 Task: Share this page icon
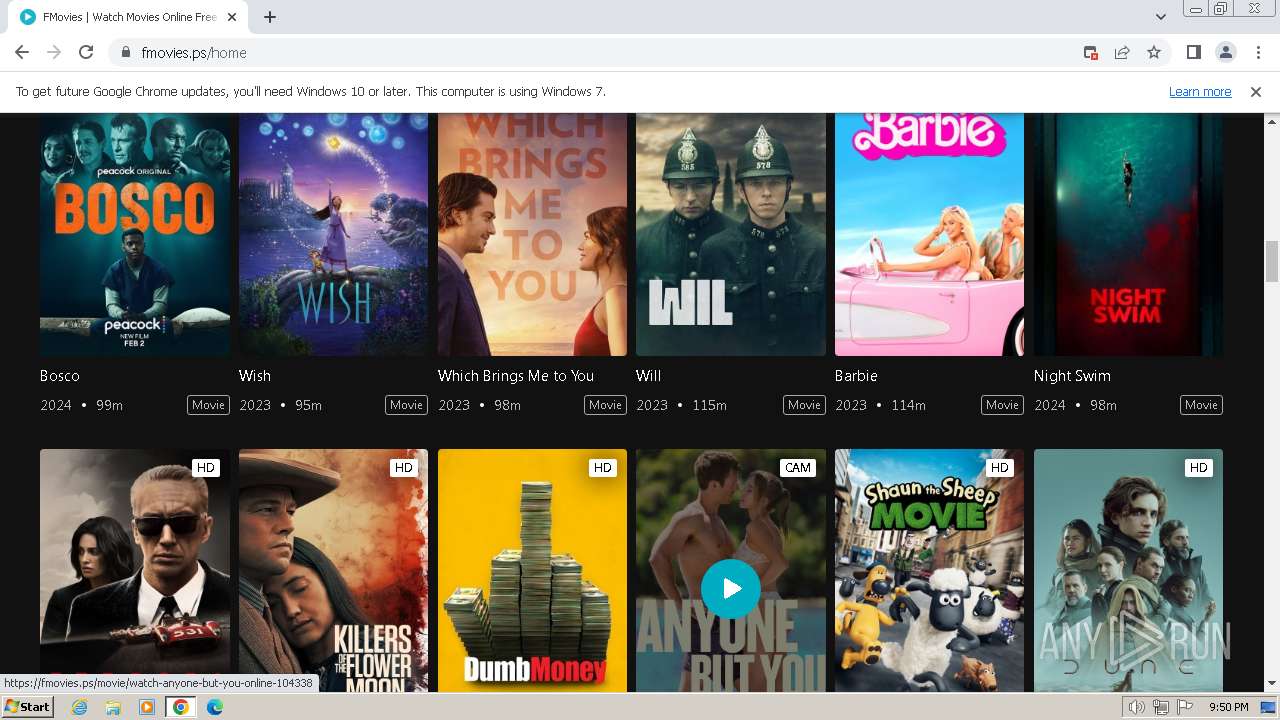click(x=1122, y=53)
